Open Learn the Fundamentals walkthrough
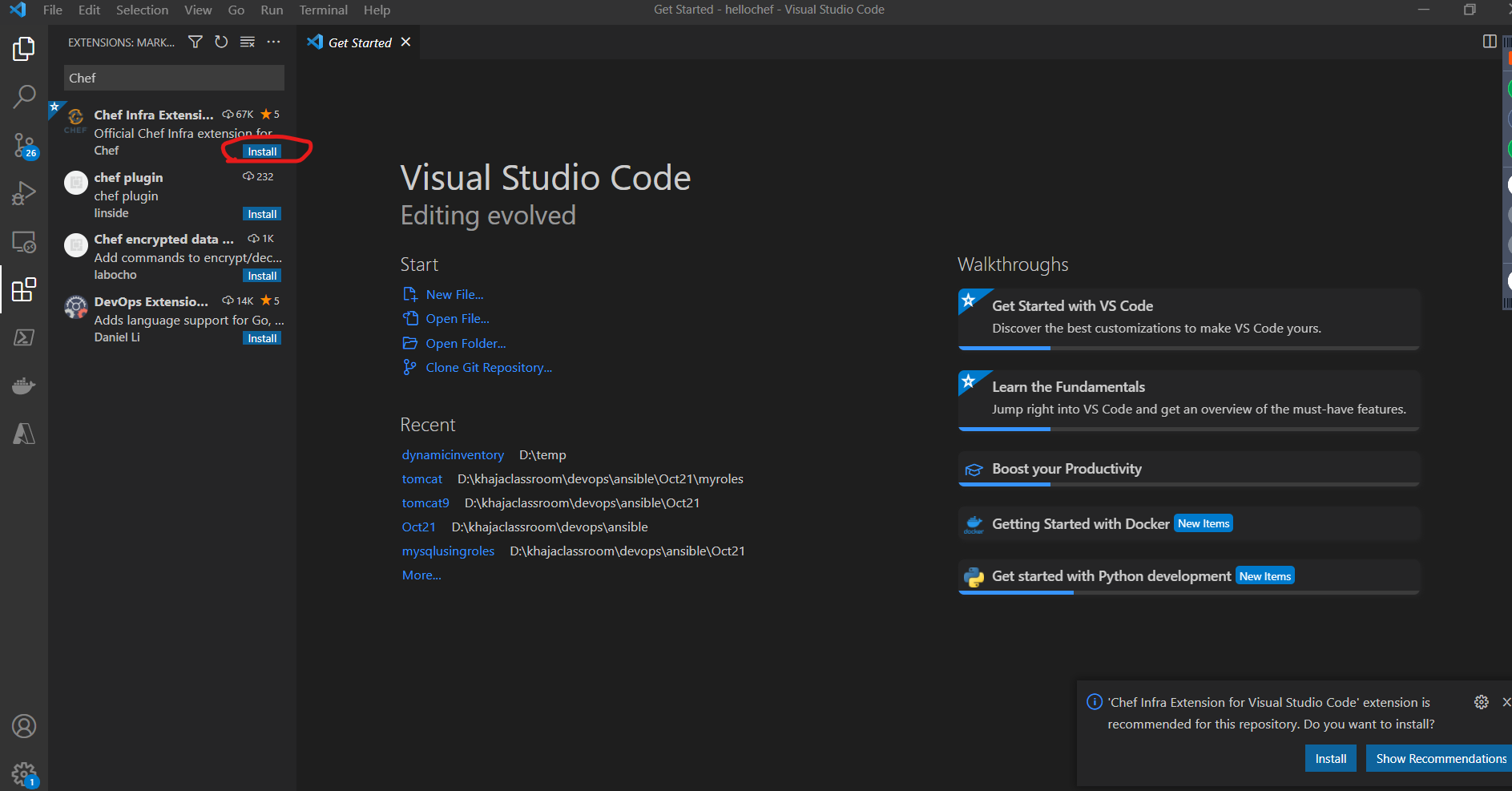Screen dimensions: 1512x791 pos(1189,400)
